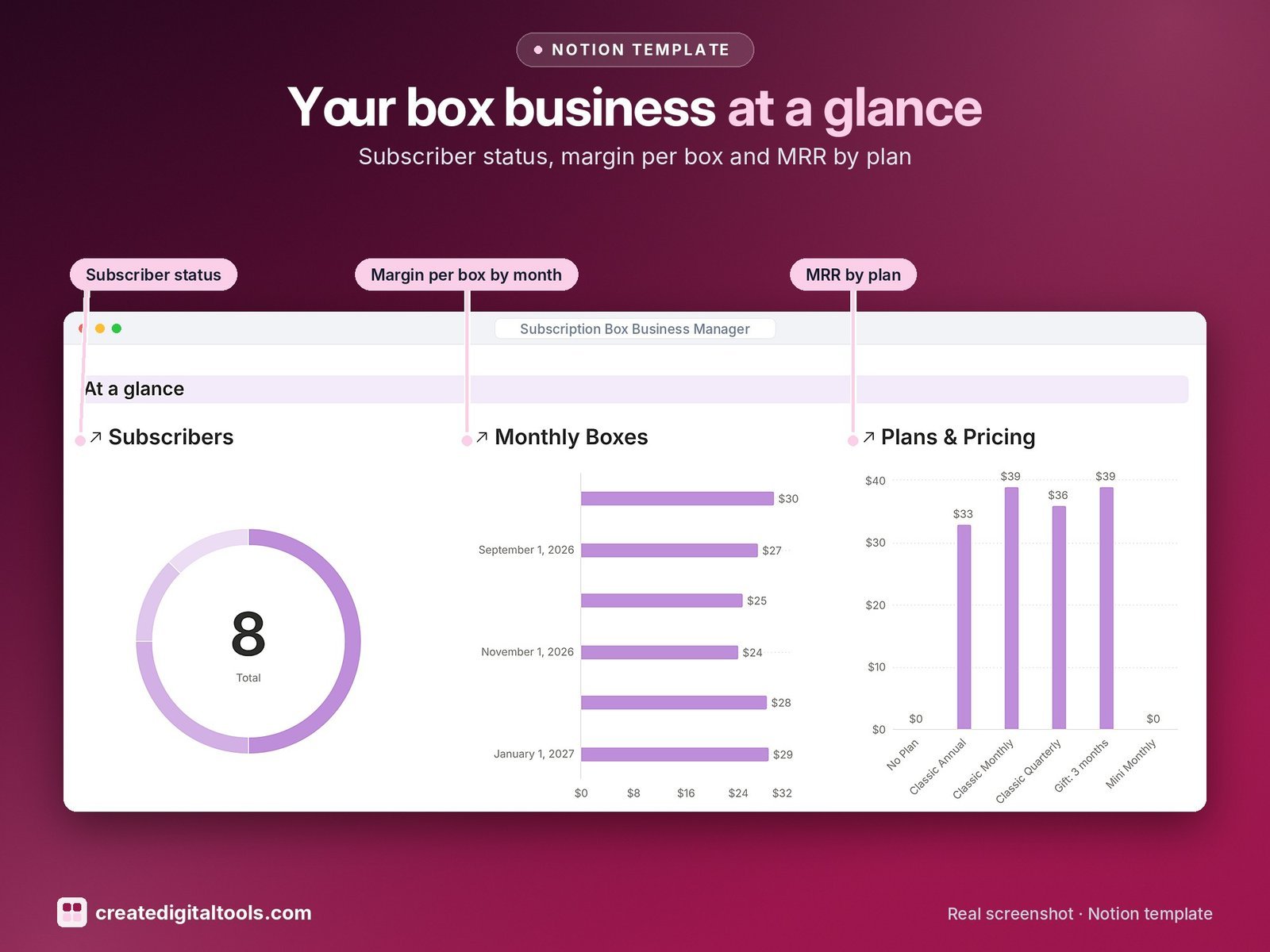Click the Gift: 3 months bar
The image size is (1270, 952).
(1106, 608)
